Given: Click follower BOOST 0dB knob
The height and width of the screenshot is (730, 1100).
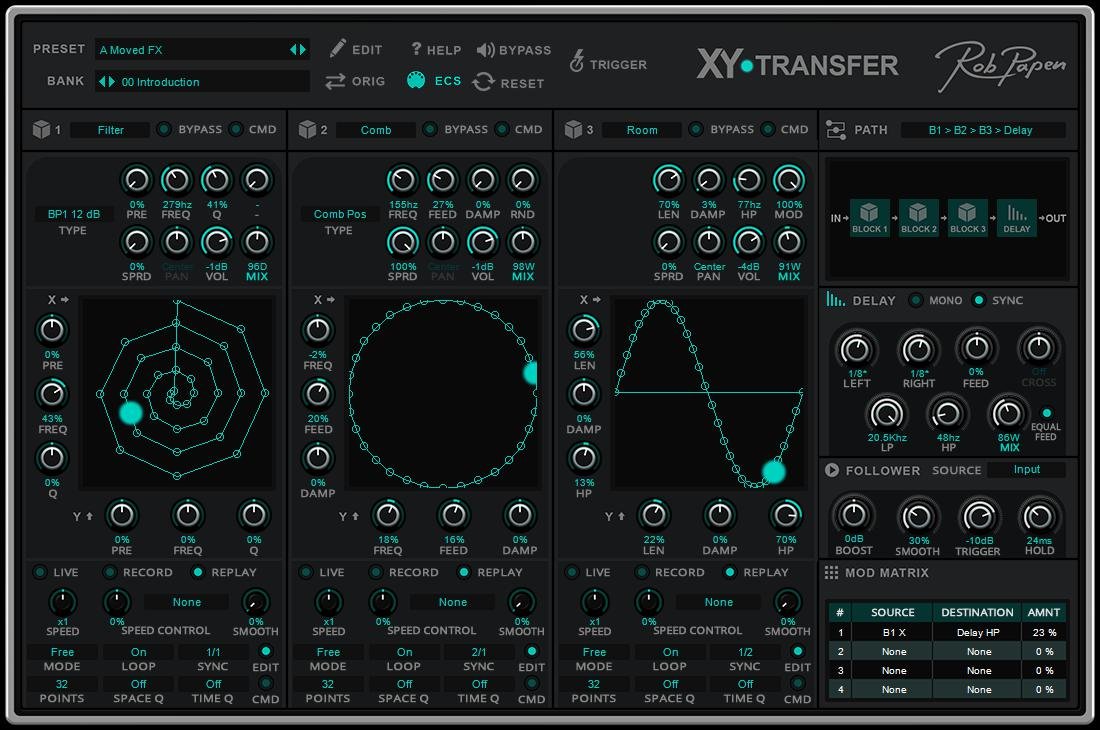Looking at the screenshot, I should pos(853,515).
